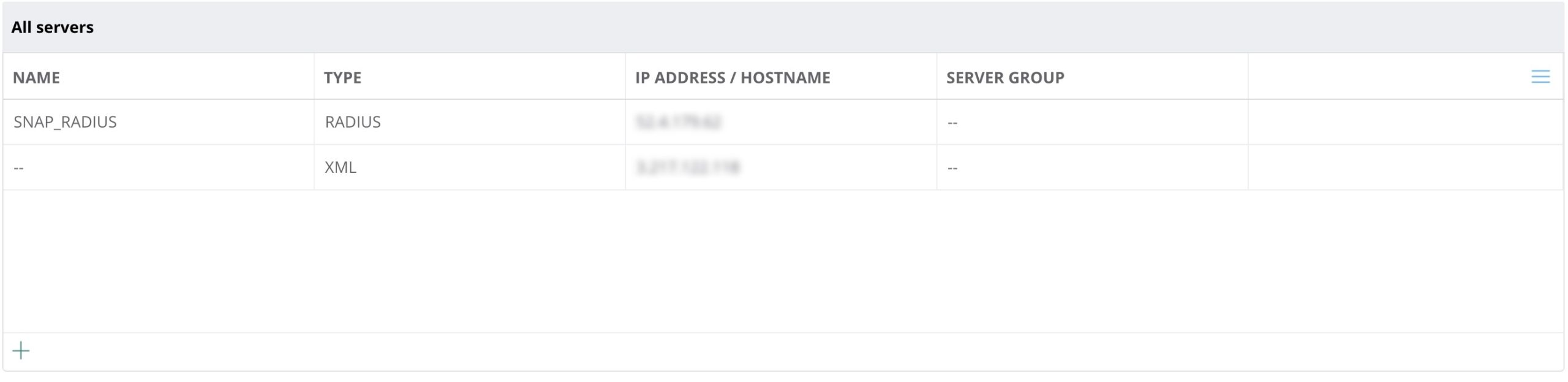Select the SNAP_RADIUS server name
The height and width of the screenshot is (382, 1568).
coord(65,122)
